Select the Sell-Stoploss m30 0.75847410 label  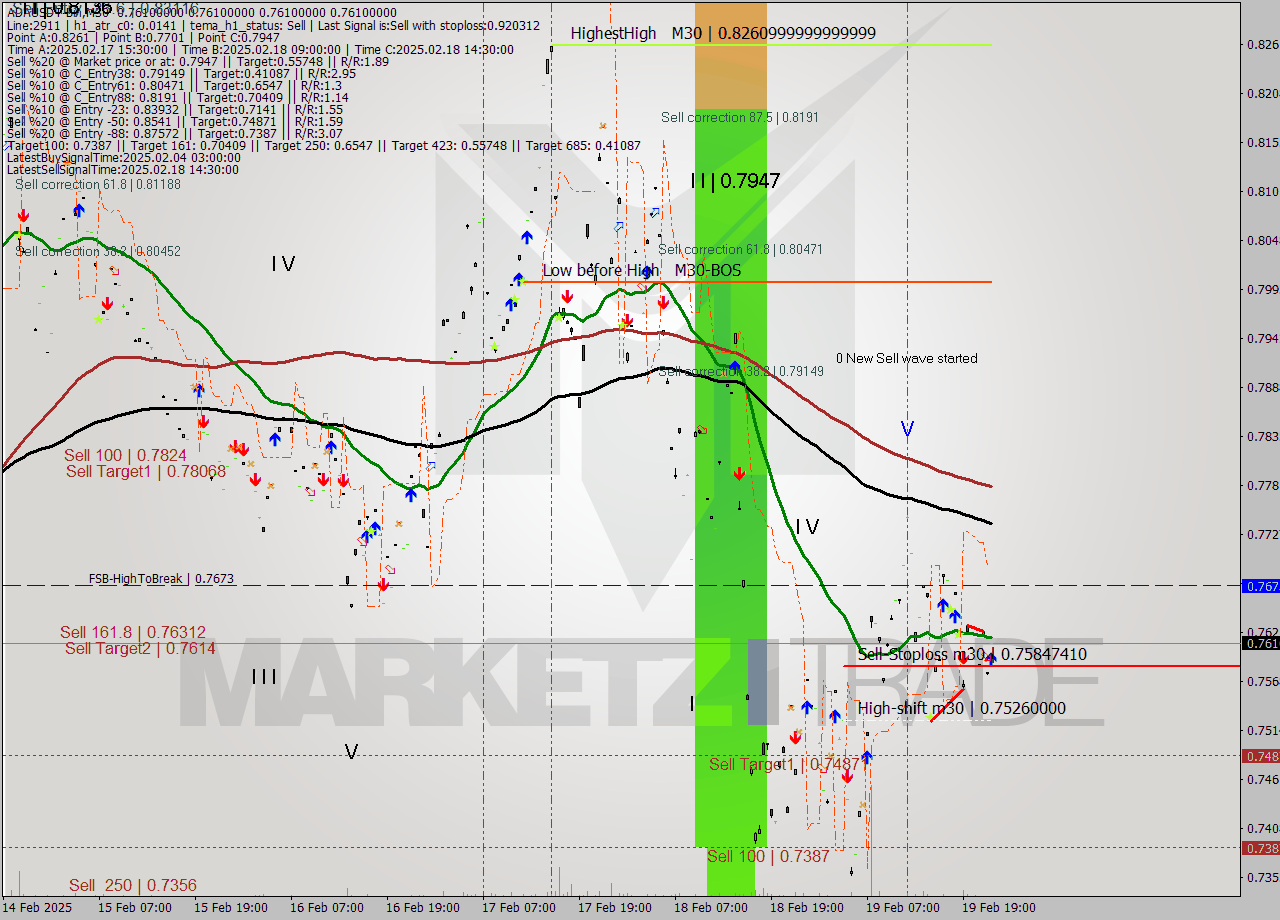[x=972, y=654]
